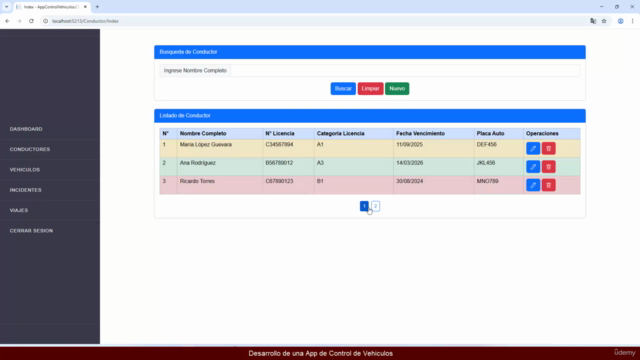Screen dimensions: 640x360
Task: Navigate to VIAJES in the sidebar
Action: coord(19,211)
